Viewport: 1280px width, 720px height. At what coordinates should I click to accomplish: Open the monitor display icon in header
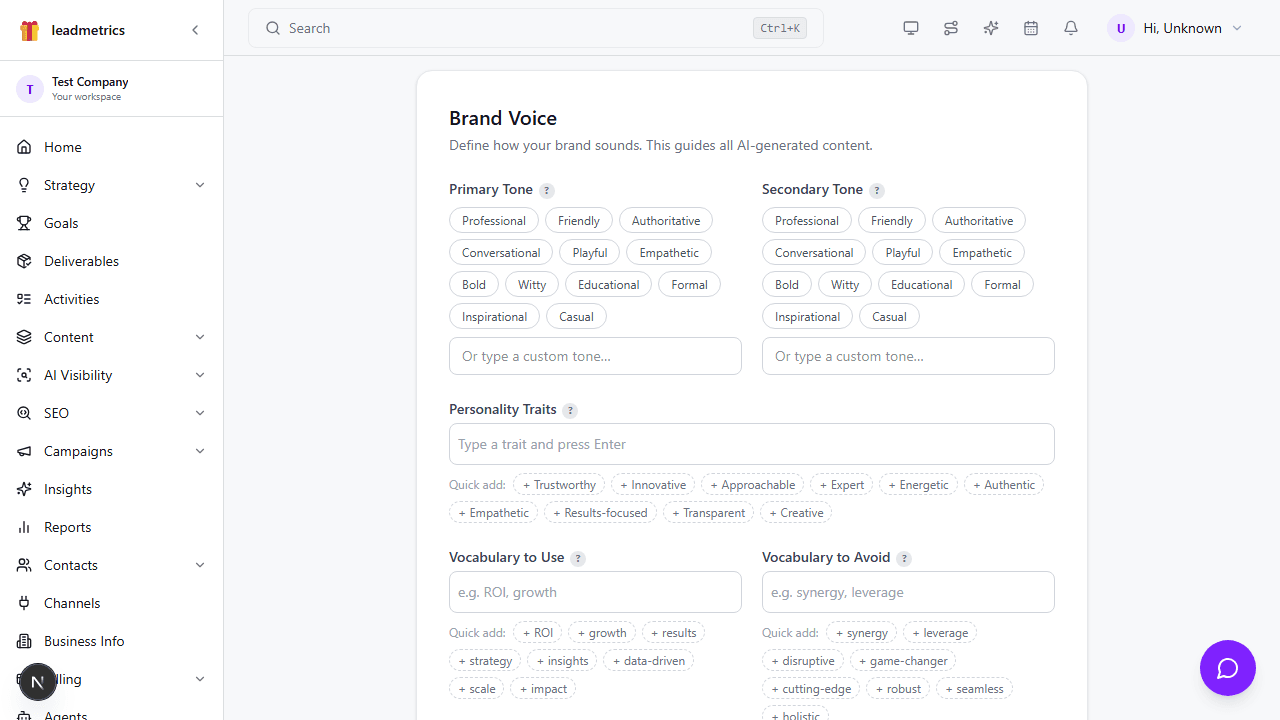911,28
